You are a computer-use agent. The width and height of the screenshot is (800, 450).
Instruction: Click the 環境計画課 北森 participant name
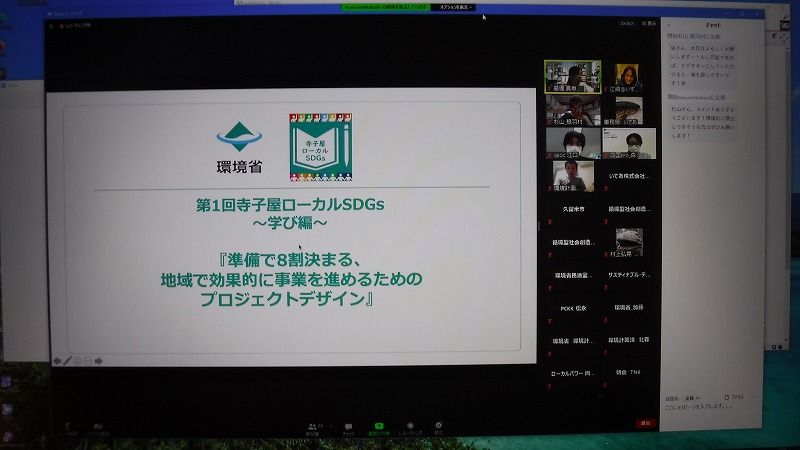click(x=629, y=339)
